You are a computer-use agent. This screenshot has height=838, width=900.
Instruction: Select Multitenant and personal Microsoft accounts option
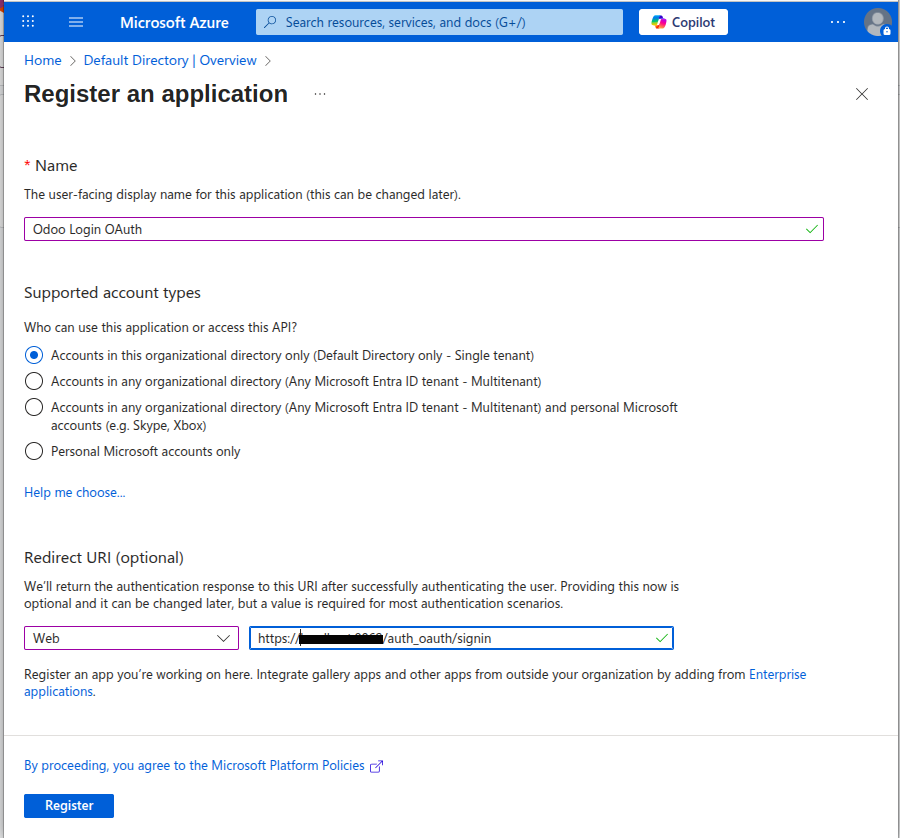tap(34, 407)
